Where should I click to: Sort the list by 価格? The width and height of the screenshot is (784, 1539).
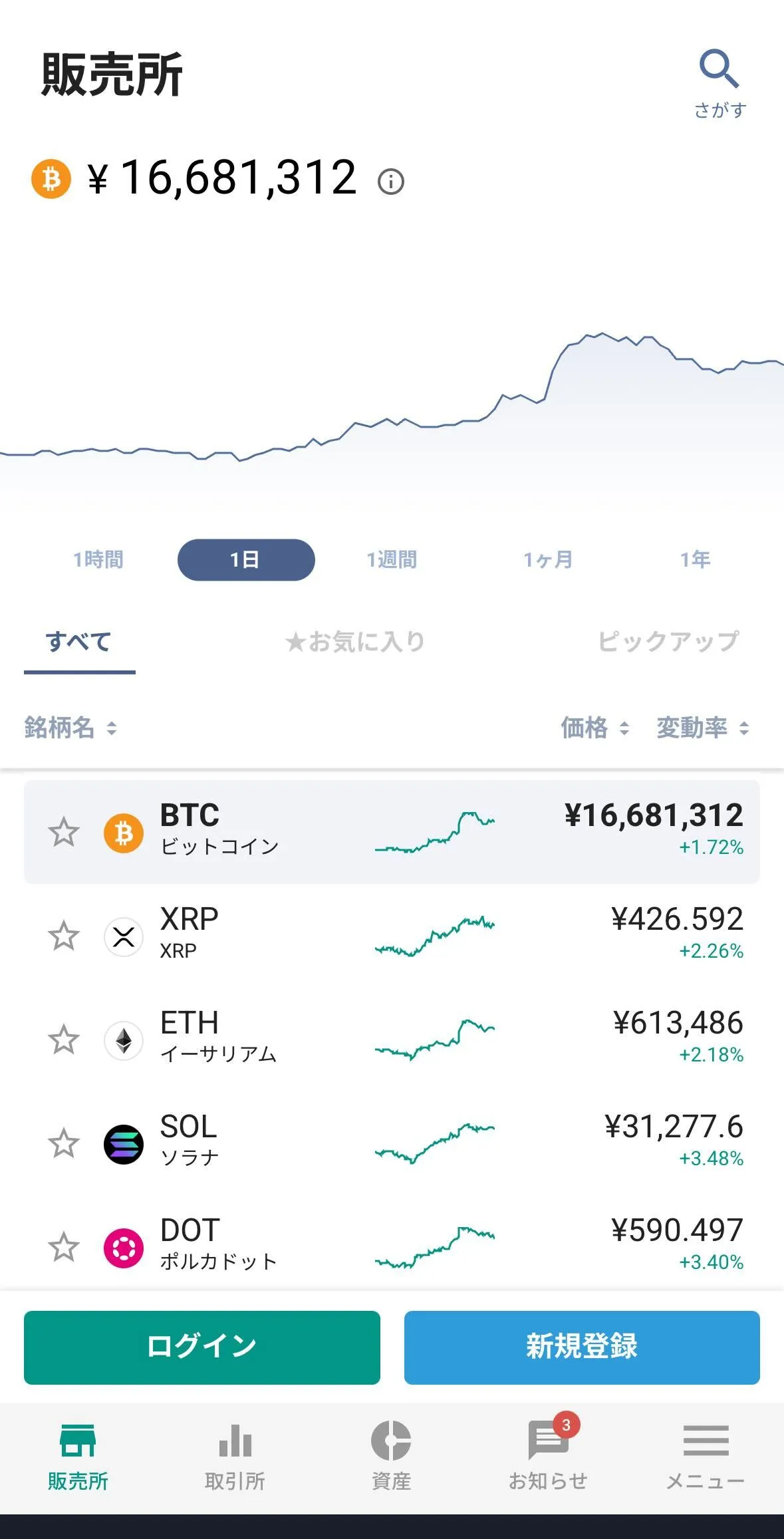click(594, 728)
